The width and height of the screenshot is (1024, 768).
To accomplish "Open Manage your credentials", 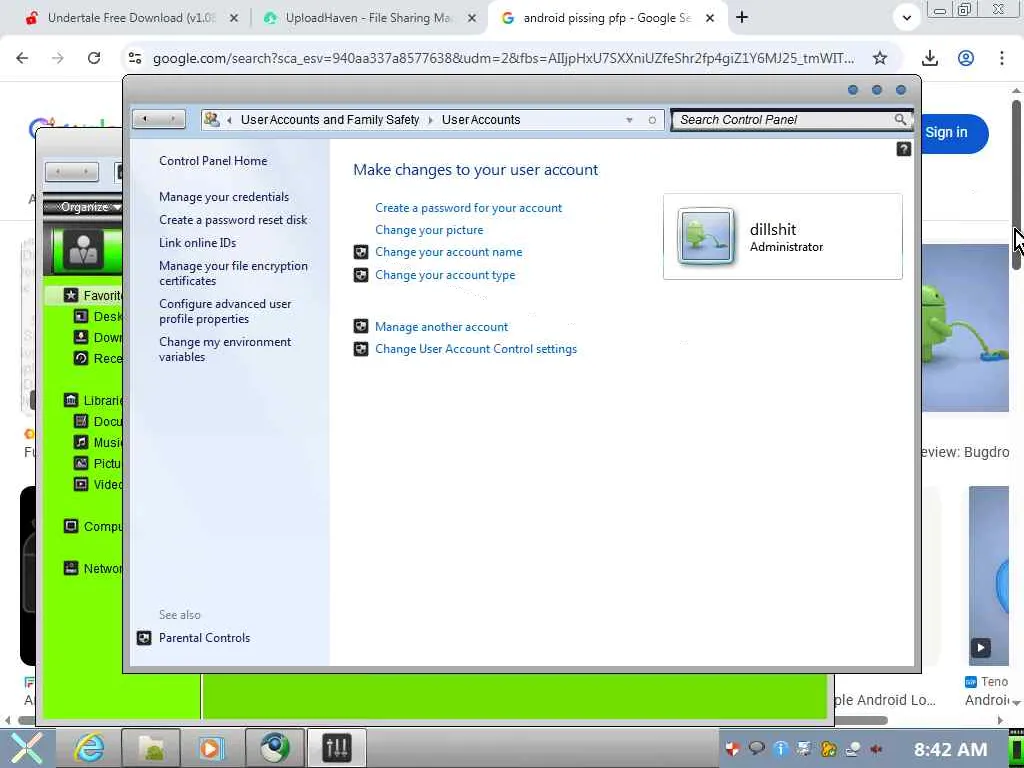I will [224, 197].
